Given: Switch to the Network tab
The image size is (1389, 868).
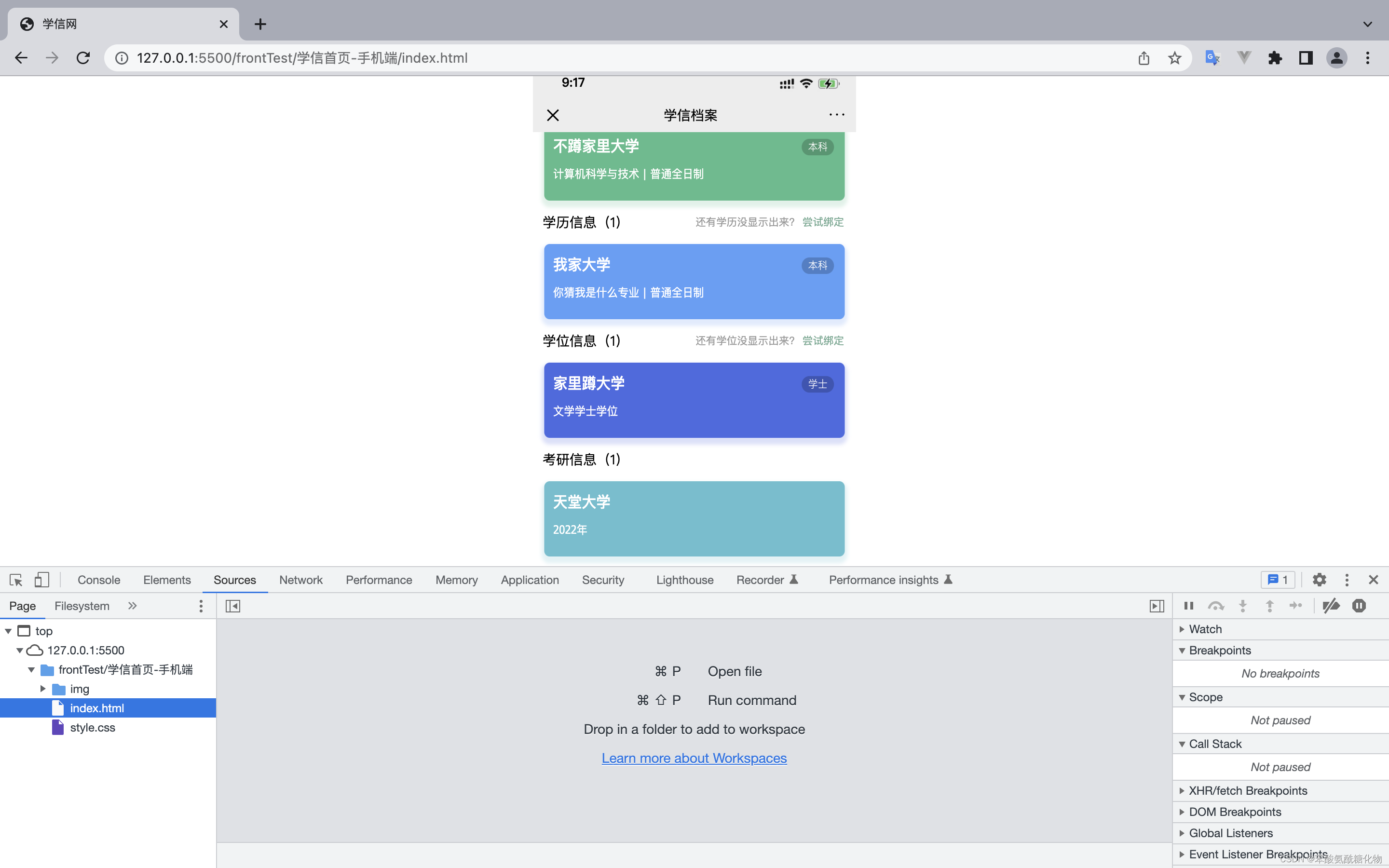Looking at the screenshot, I should 301,580.
